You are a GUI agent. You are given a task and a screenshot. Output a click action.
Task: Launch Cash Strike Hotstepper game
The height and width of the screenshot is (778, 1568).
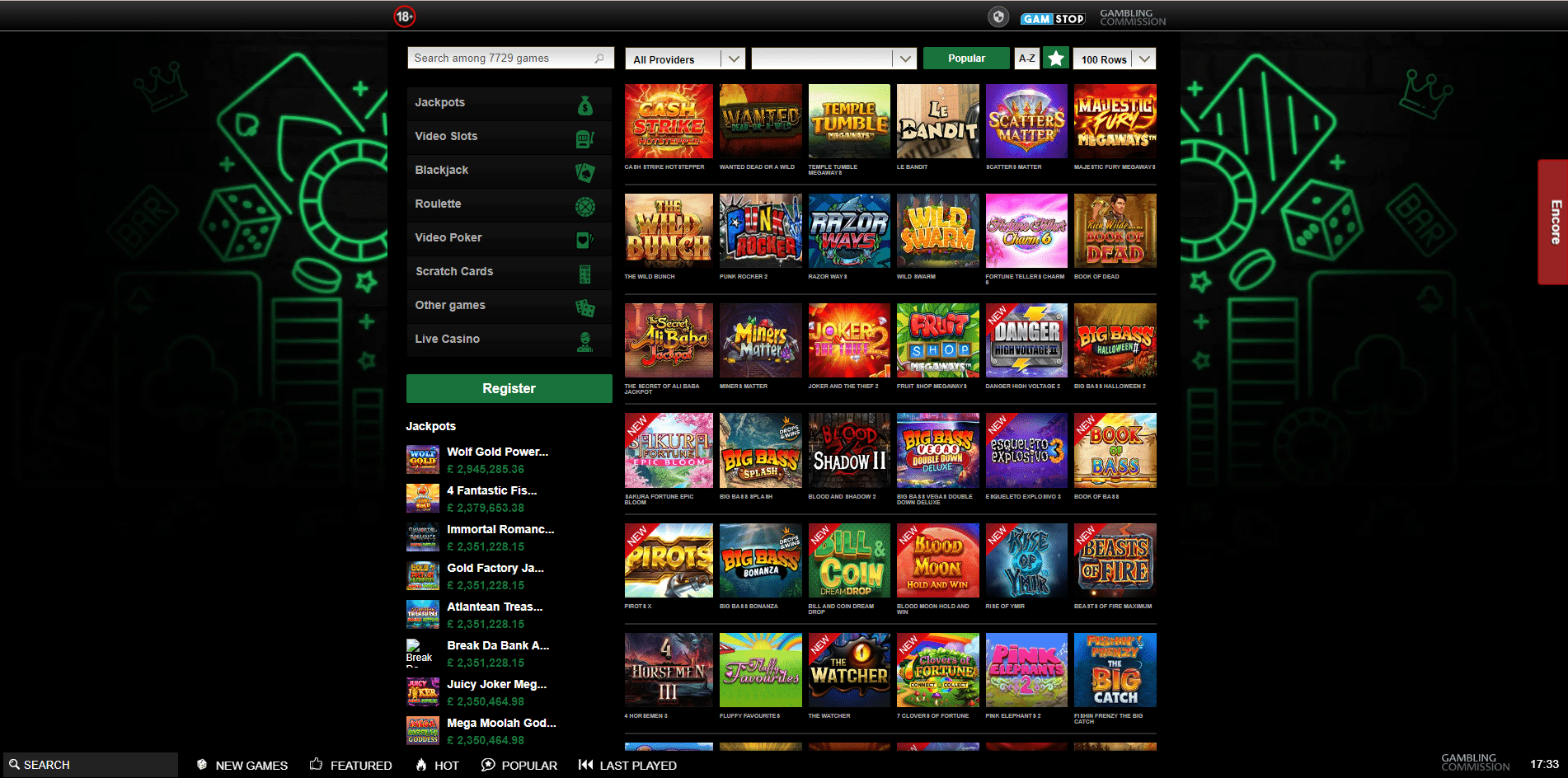tap(669, 121)
